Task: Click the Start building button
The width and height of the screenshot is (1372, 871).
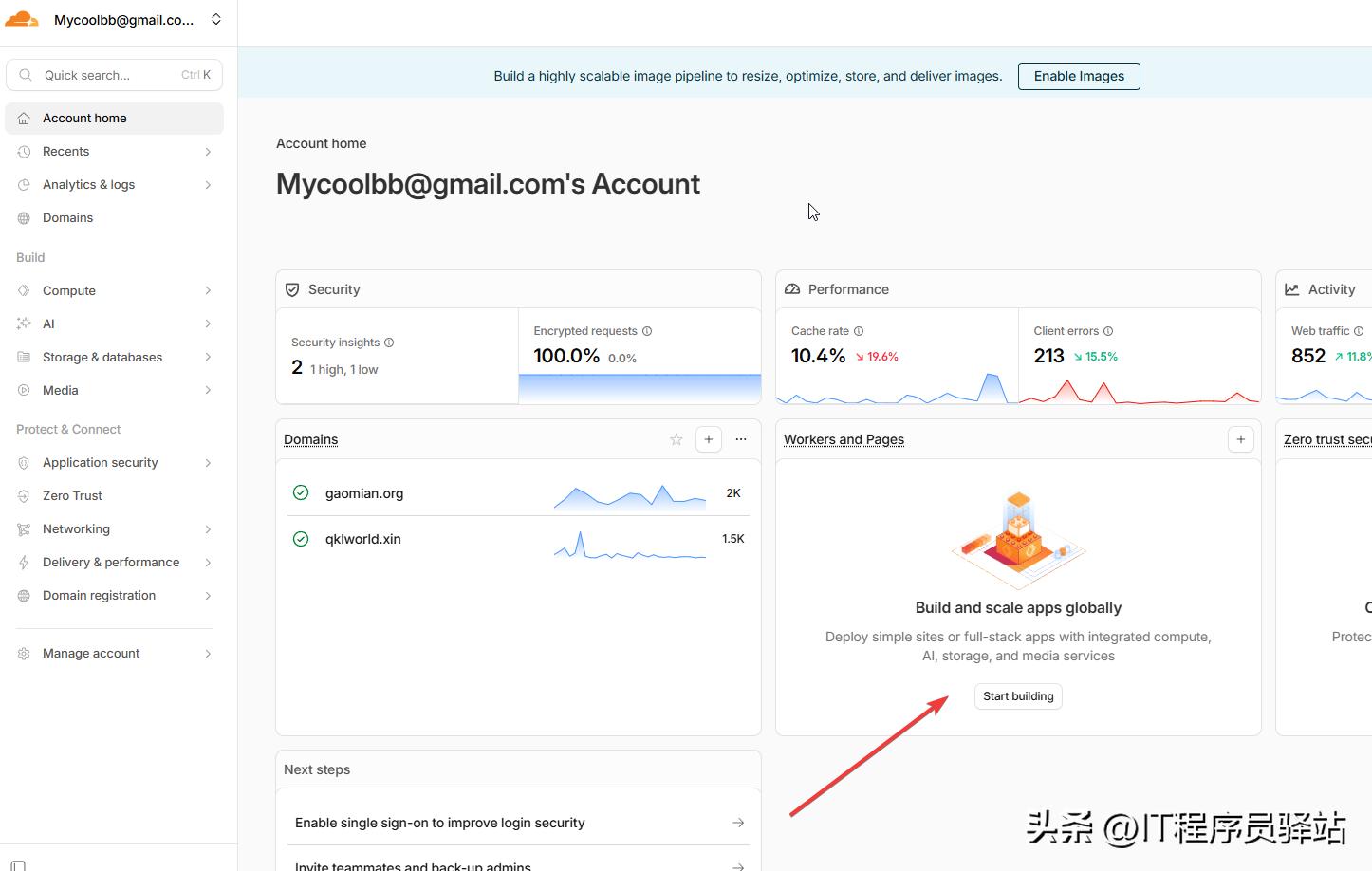Action: pyautogui.click(x=1018, y=696)
